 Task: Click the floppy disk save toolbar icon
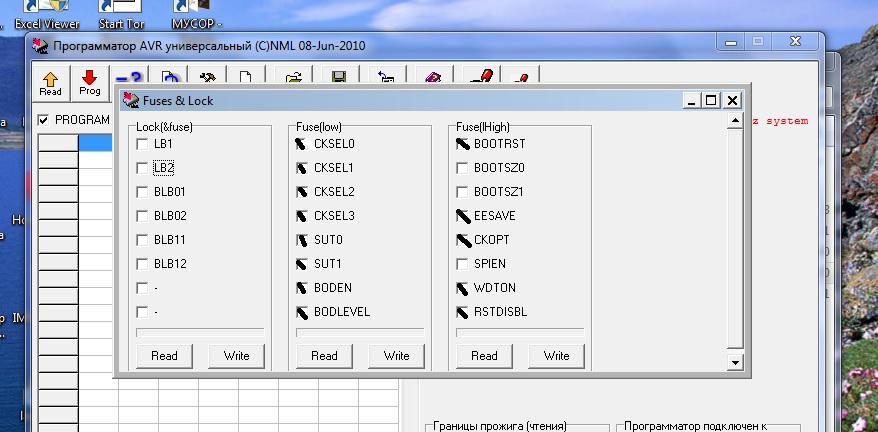(339, 78)
